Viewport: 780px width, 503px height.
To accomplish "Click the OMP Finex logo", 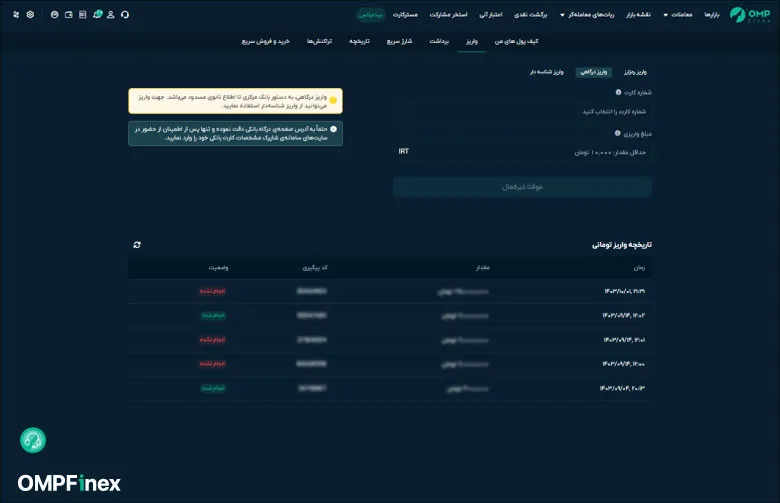I will coord(750,14).
